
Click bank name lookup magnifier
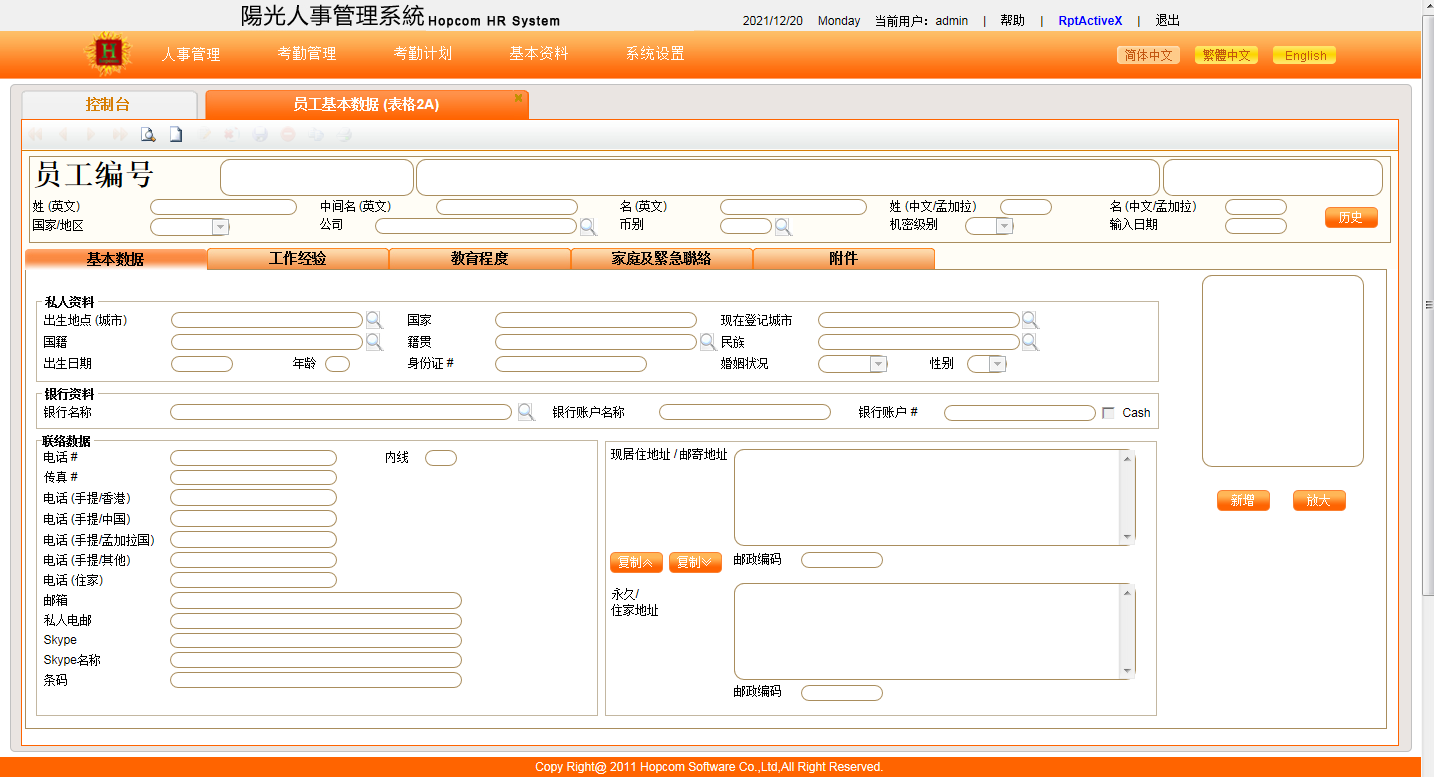(526, 412)
